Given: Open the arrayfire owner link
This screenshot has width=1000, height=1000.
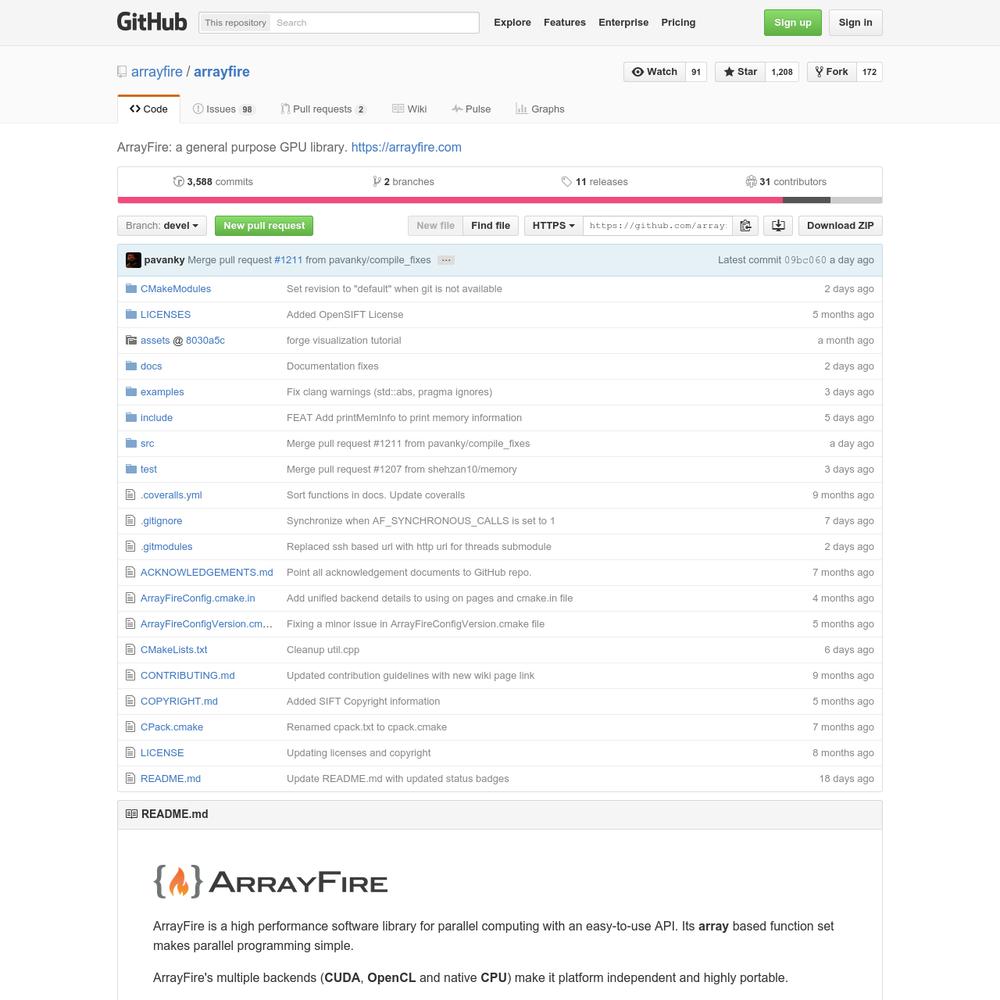Looking at the screenshot, I should pyautogui.click(x=157, y=72).
